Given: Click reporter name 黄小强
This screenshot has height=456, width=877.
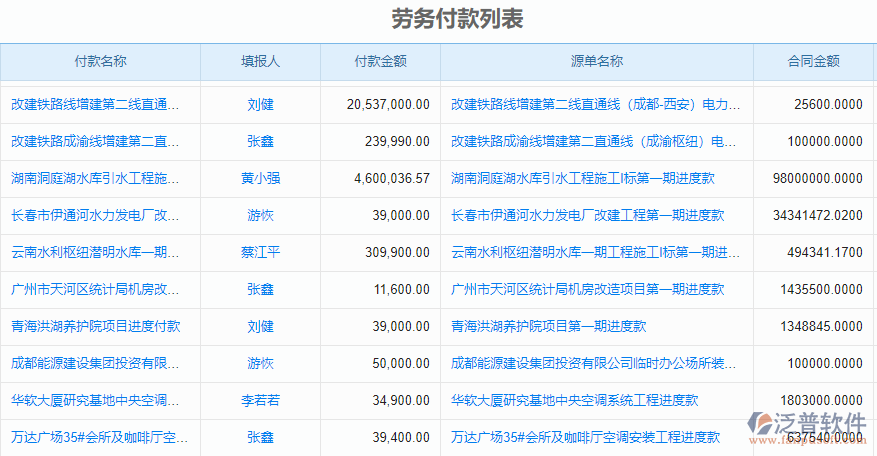Looking at the screenshot, I should (x=260, y=178).
